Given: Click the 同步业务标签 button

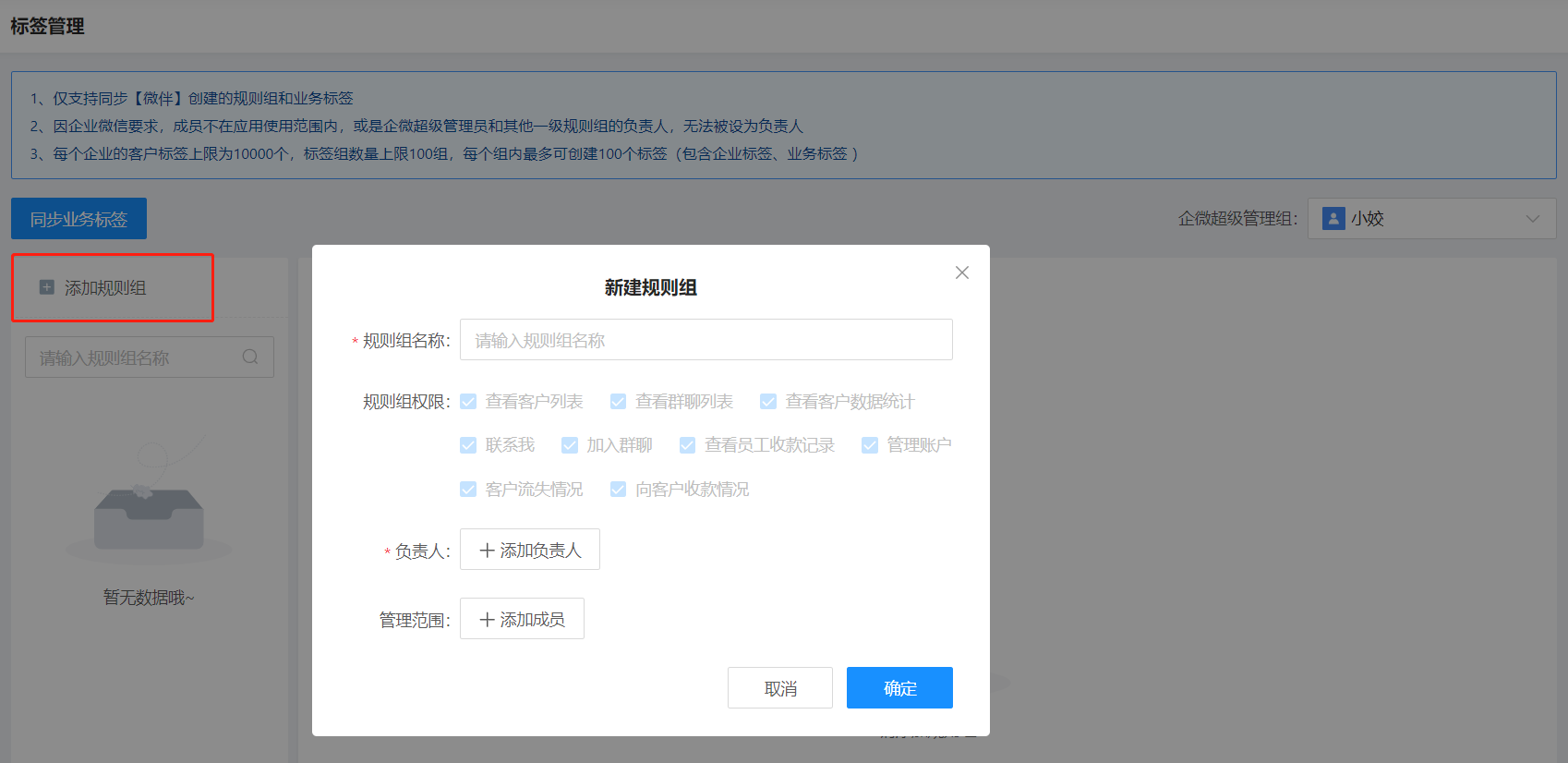Looking at the screenshot, I should [78, 219].
